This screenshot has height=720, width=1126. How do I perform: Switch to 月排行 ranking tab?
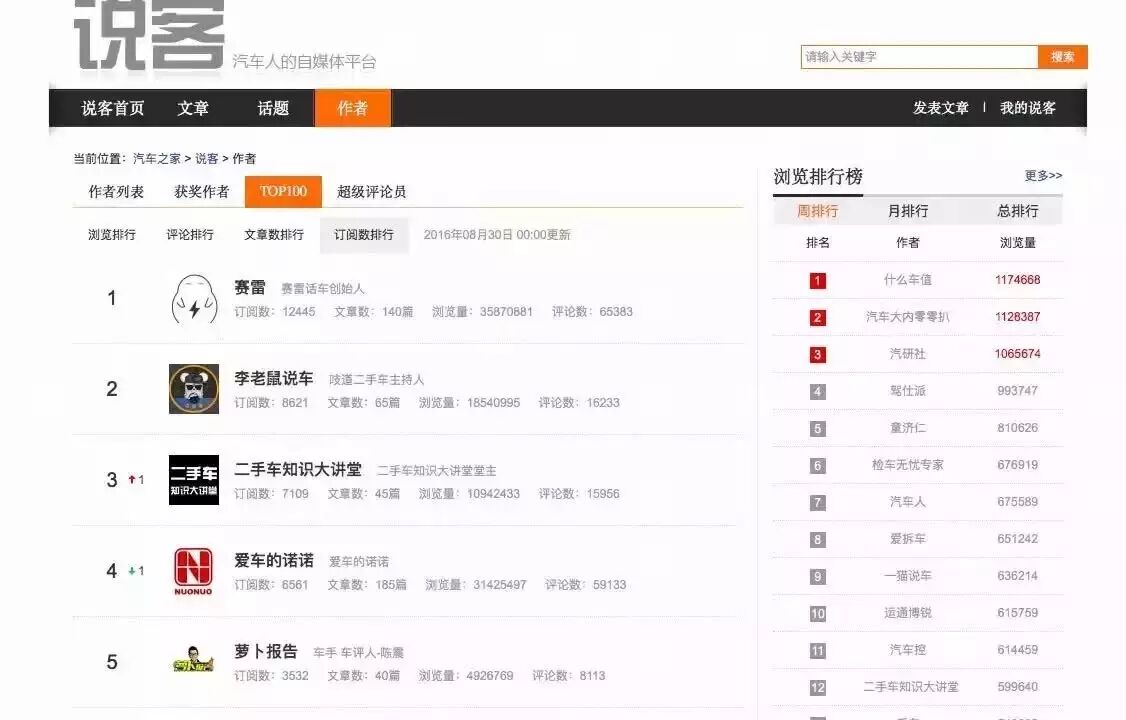point(908,211)
